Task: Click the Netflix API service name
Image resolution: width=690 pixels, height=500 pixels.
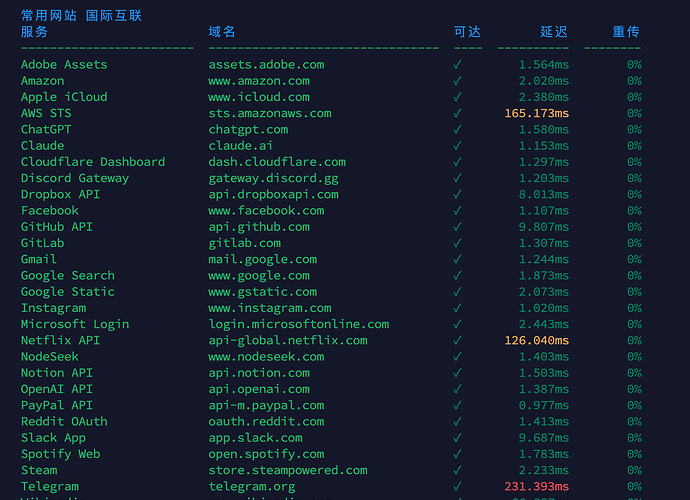Action: tap(60, 341)
